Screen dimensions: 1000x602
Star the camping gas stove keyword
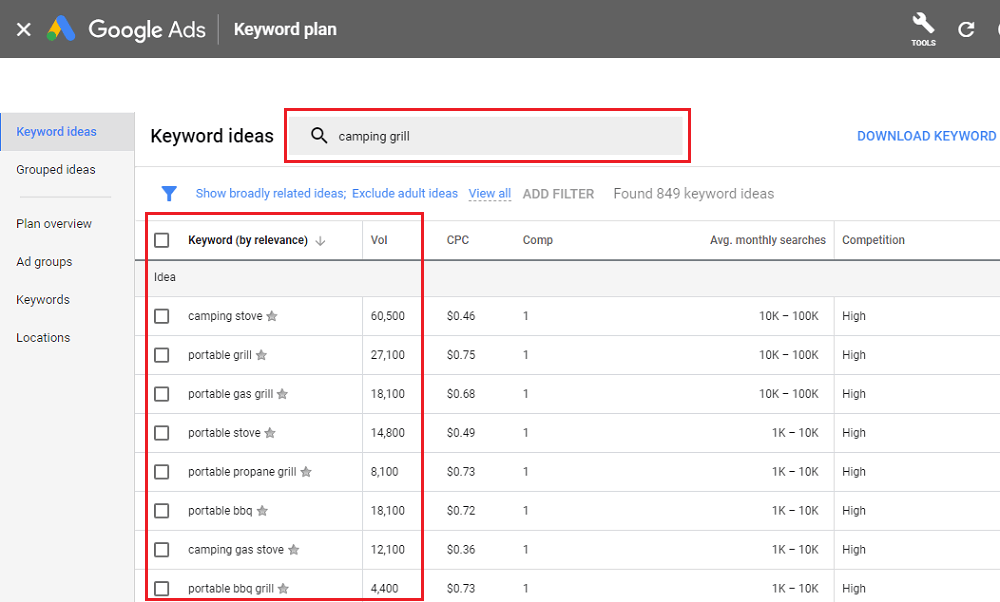click(x=293, y=549)
